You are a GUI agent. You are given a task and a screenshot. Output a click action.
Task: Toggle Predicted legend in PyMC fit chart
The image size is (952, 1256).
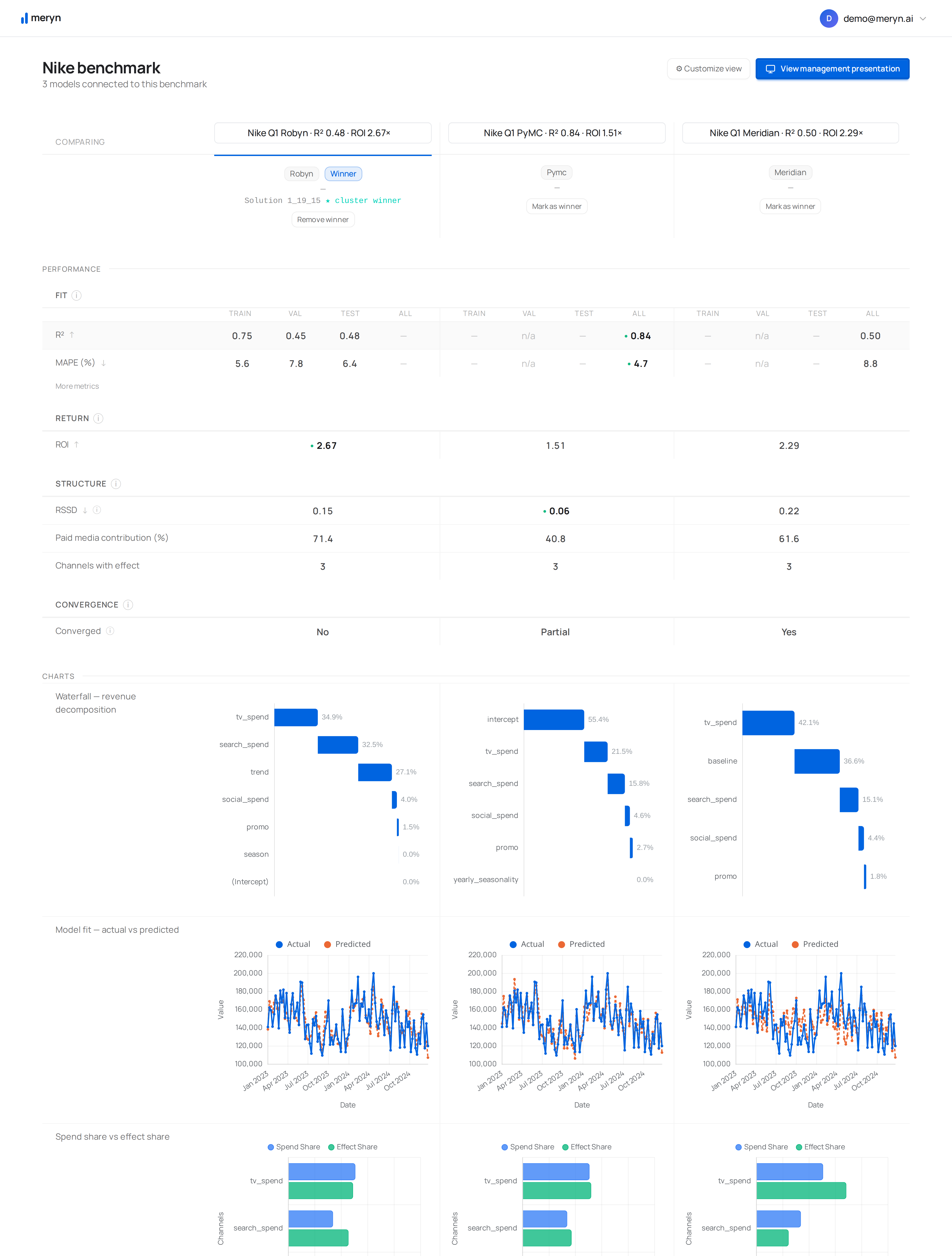[x=581, y=944]
